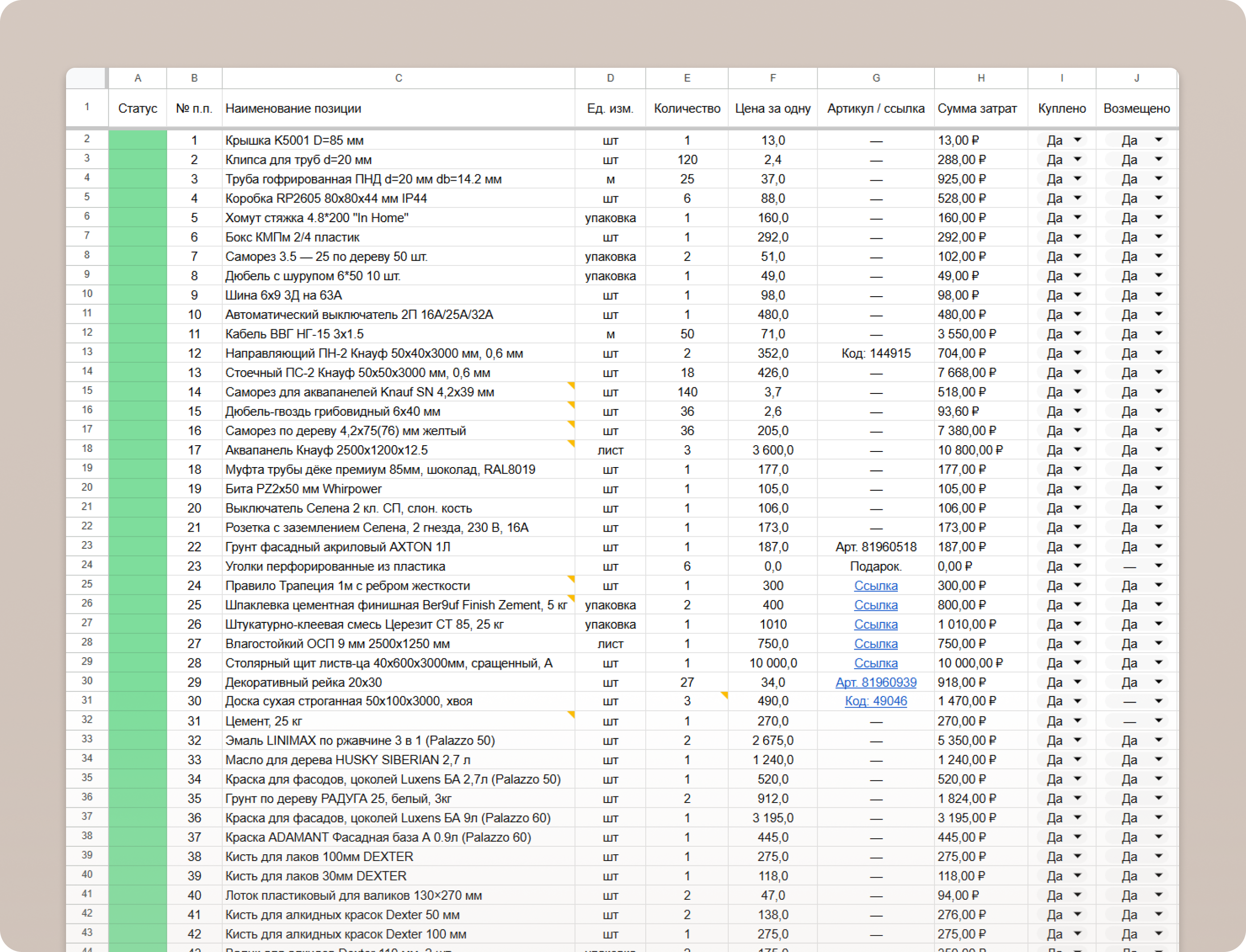Image resolution: width=1246 pixels, height=952 pixels.
Task: Expand the Возмещено dropdown for Уголки перфорированные
Action: point(1158,566)
